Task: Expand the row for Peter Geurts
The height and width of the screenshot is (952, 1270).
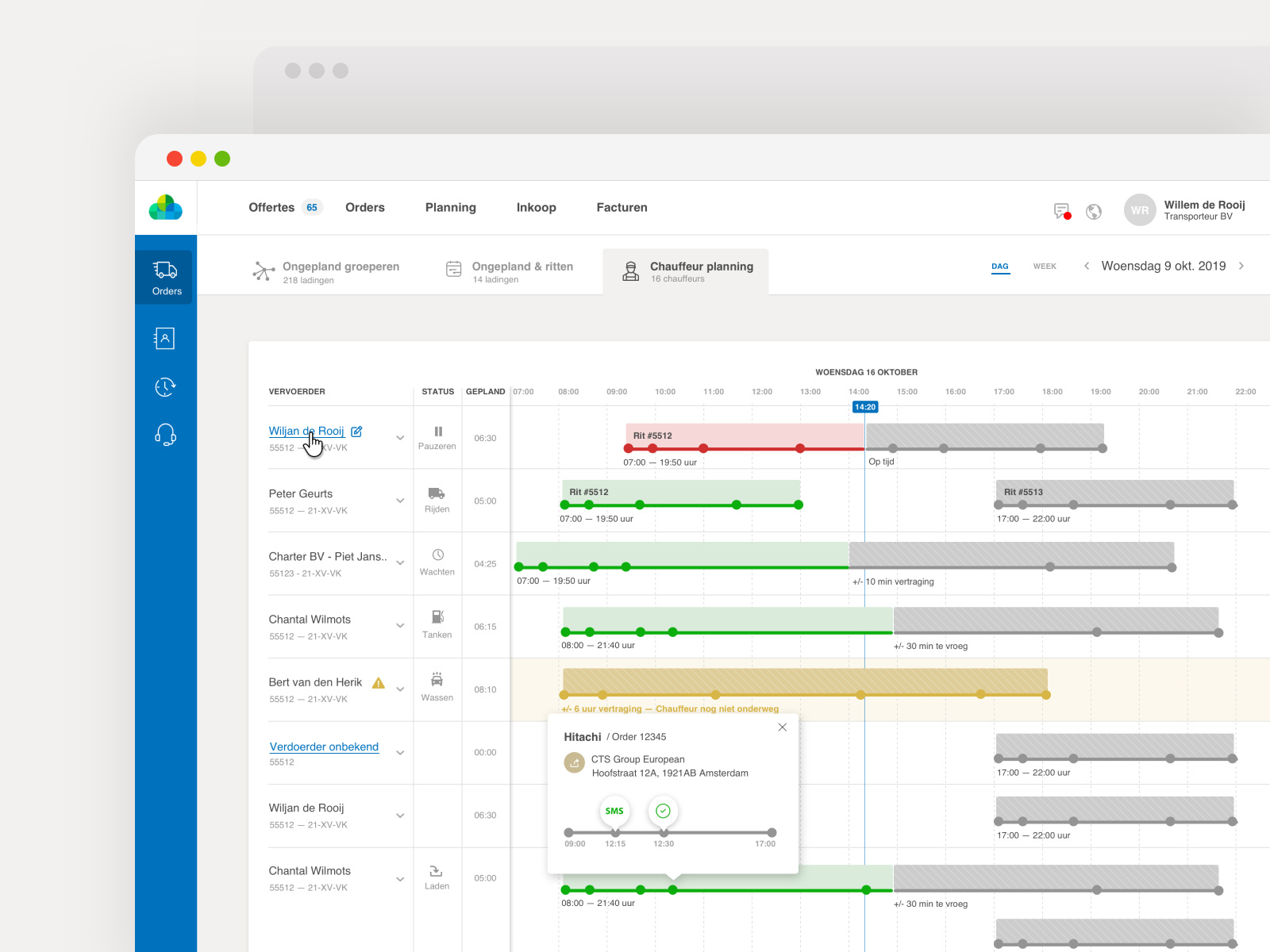Action: [x=400, y=501]
